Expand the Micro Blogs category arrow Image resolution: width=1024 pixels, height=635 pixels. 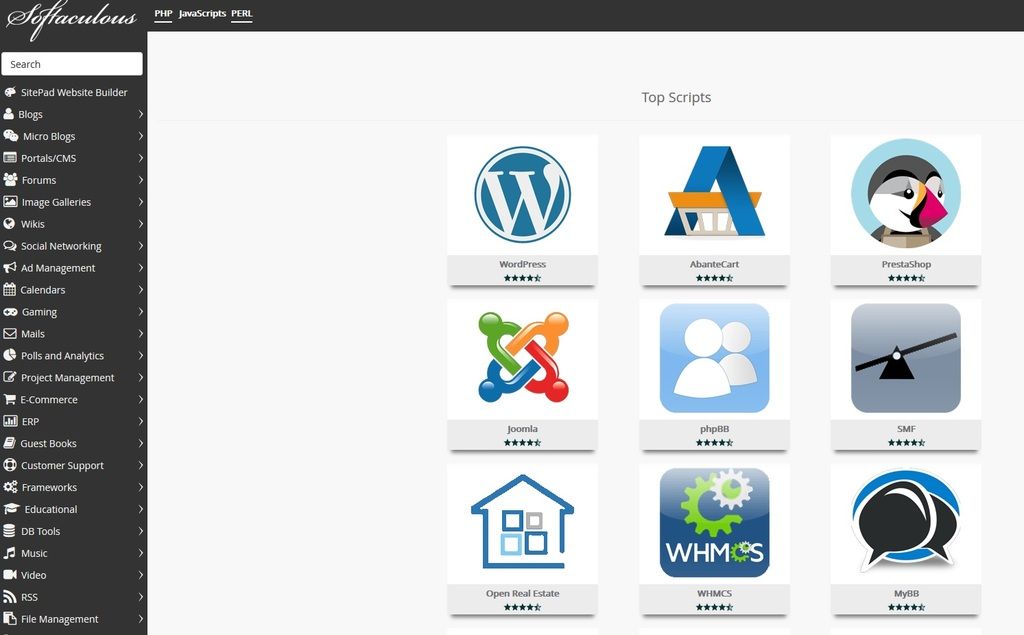click(x=140, y=136)
